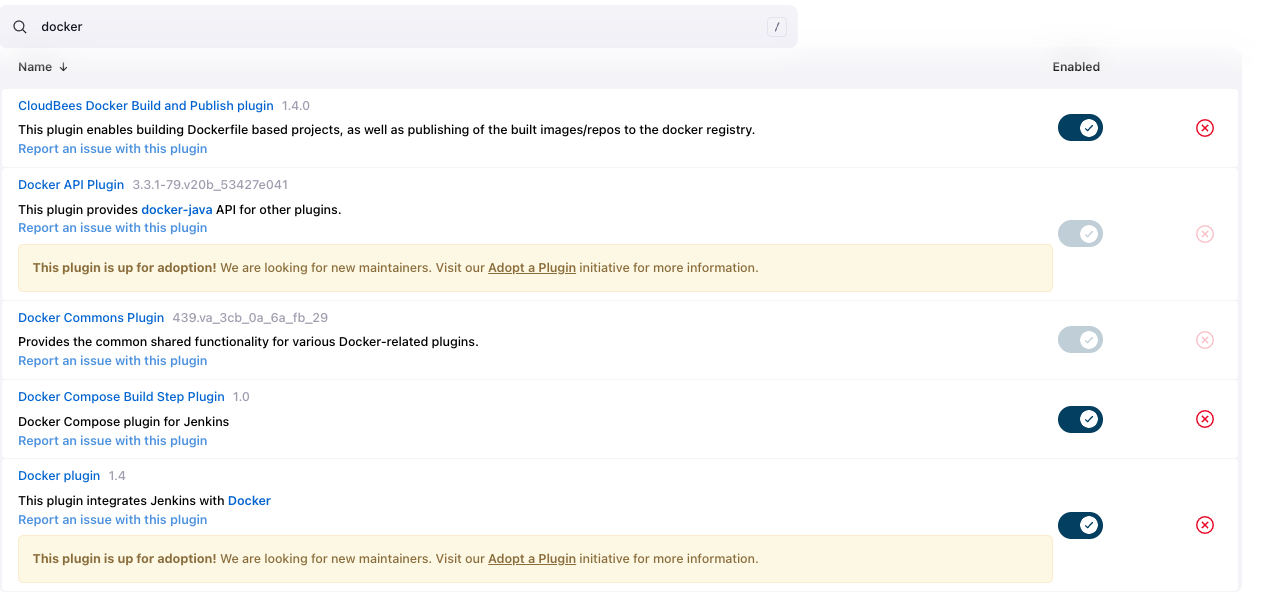
Task: Click uninstall icon for Docker API Plugin
Action: coord(1205,234)
